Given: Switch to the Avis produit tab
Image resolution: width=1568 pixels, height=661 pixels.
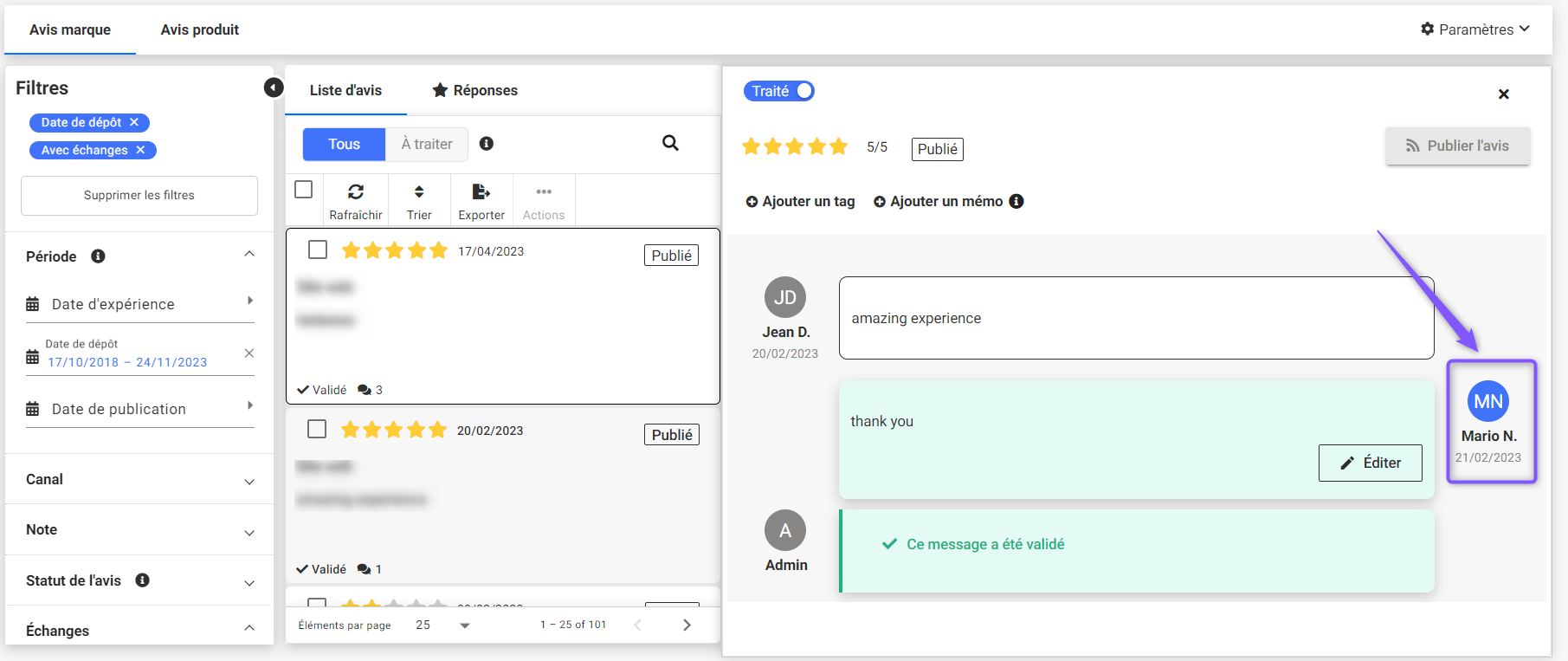Looking at the screenshot, I should [x=200, y=29].
